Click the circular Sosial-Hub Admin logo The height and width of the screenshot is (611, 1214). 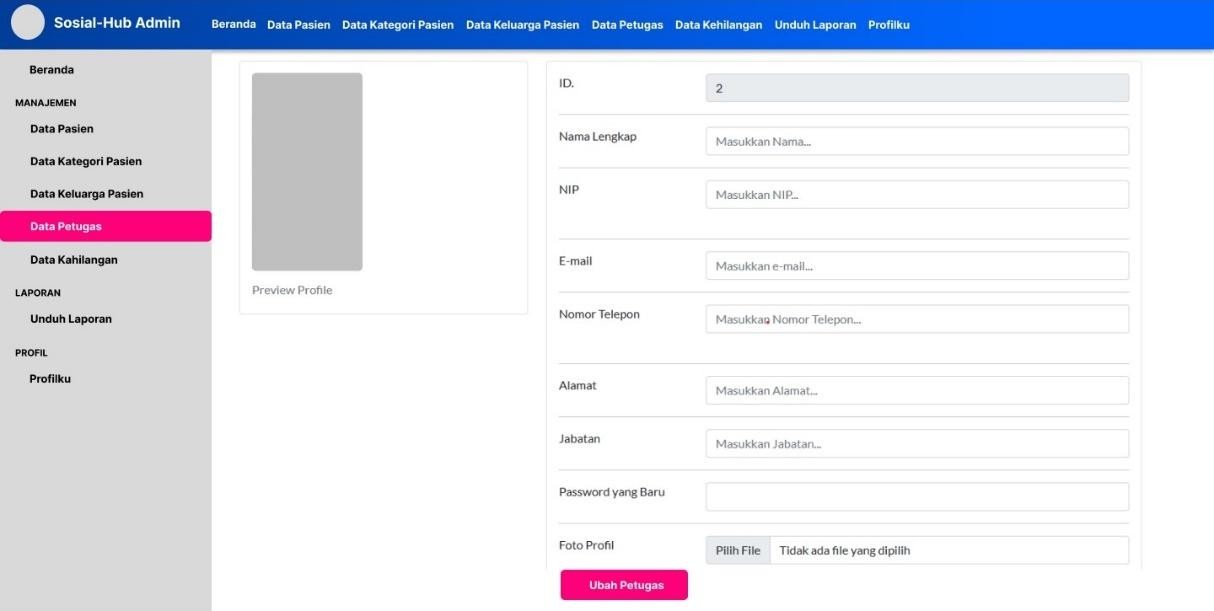[28, 23]
